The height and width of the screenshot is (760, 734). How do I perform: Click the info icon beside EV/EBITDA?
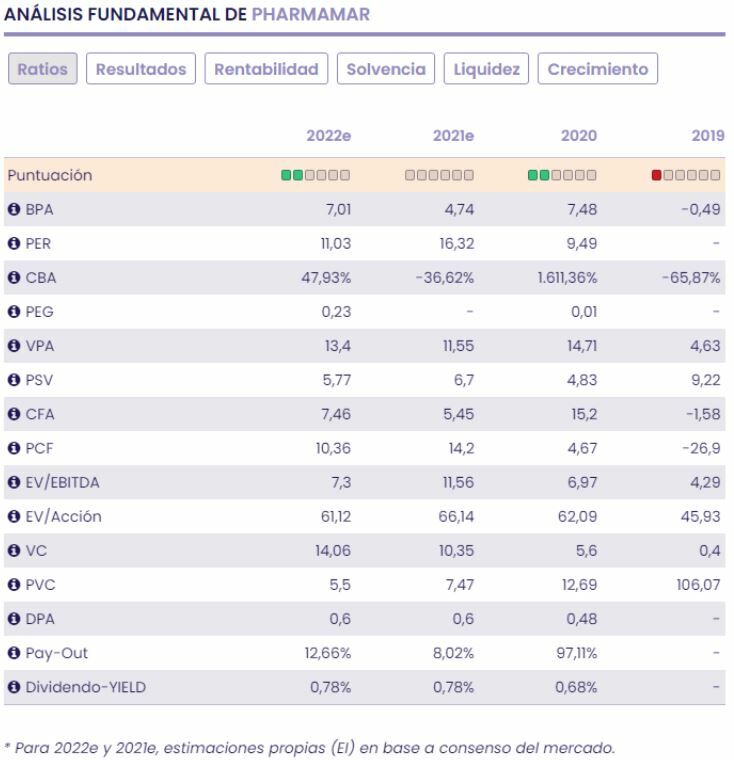tap(14, 483)
